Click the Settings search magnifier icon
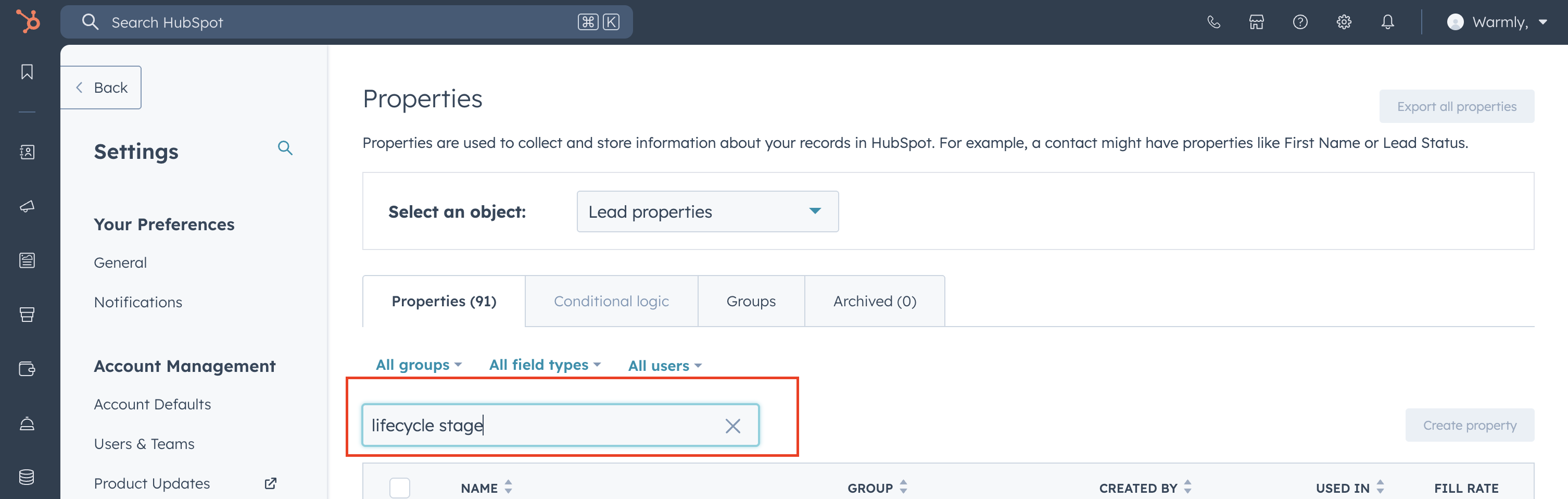The width and height of the screenshot is (1568, 499). (x=285, y=148)
